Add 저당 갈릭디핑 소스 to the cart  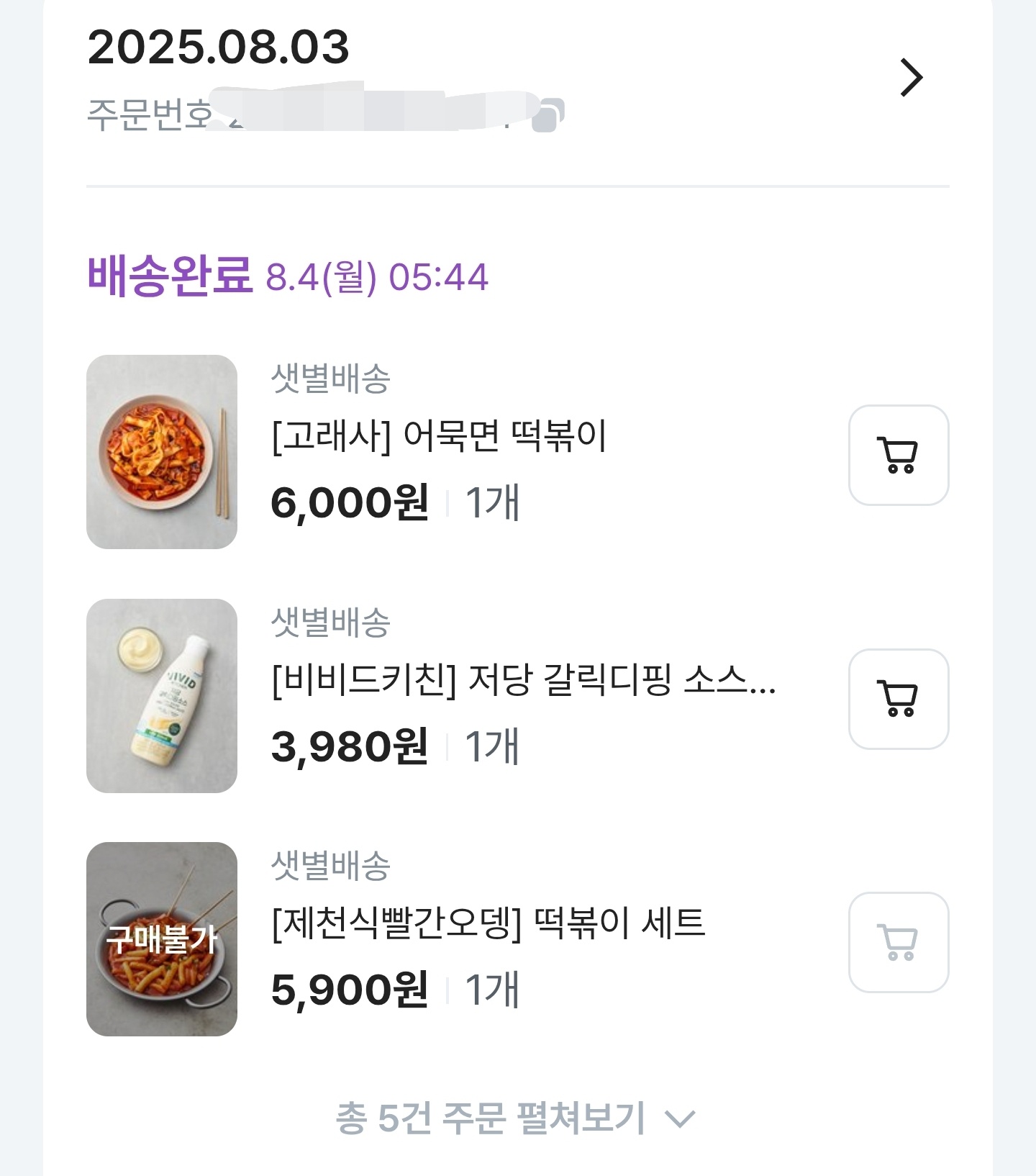pyautogui.click(x=898, y=699)
